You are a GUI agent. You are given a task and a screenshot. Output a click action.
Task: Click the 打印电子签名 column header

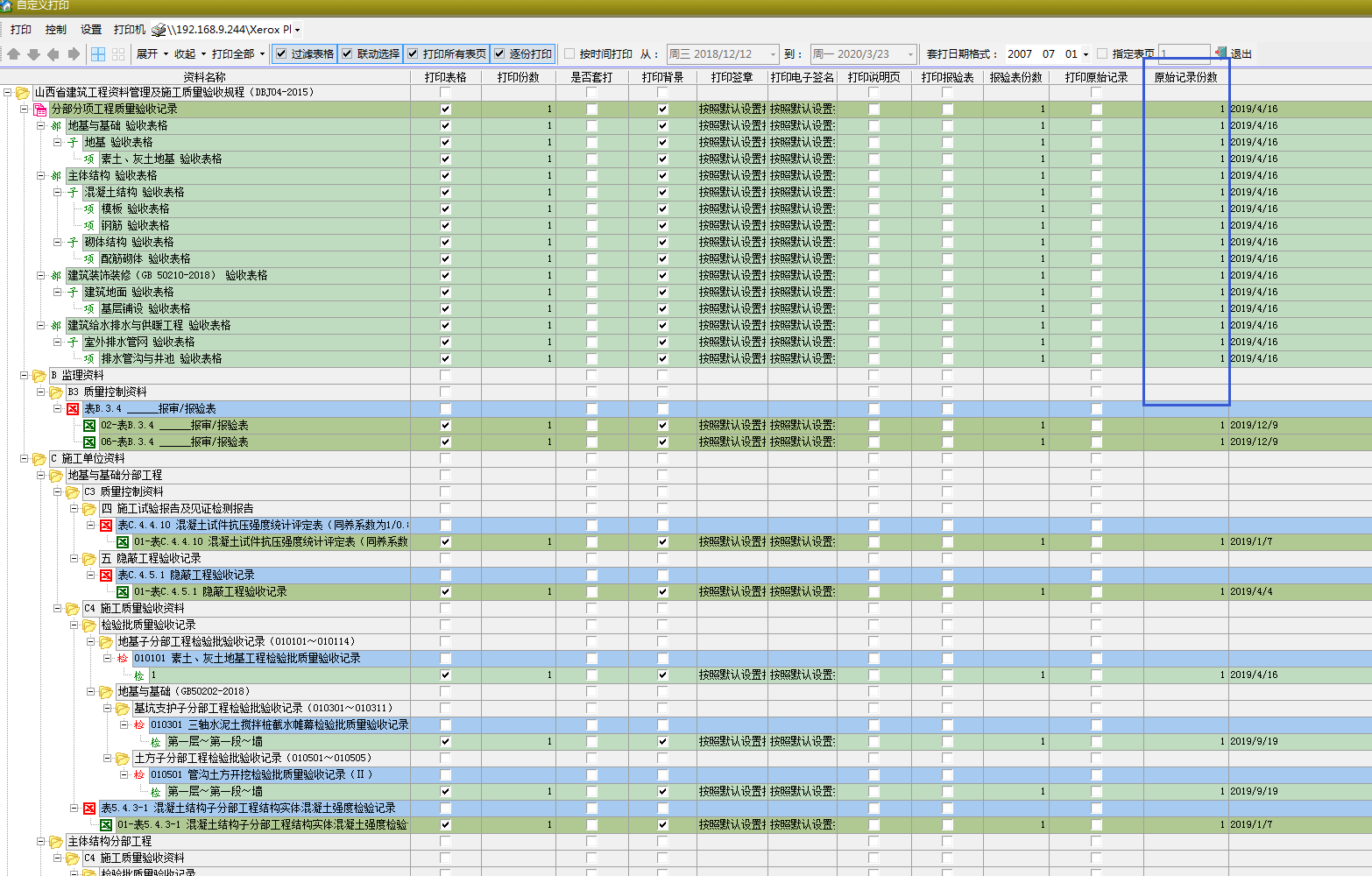click(x=803, y=77)
